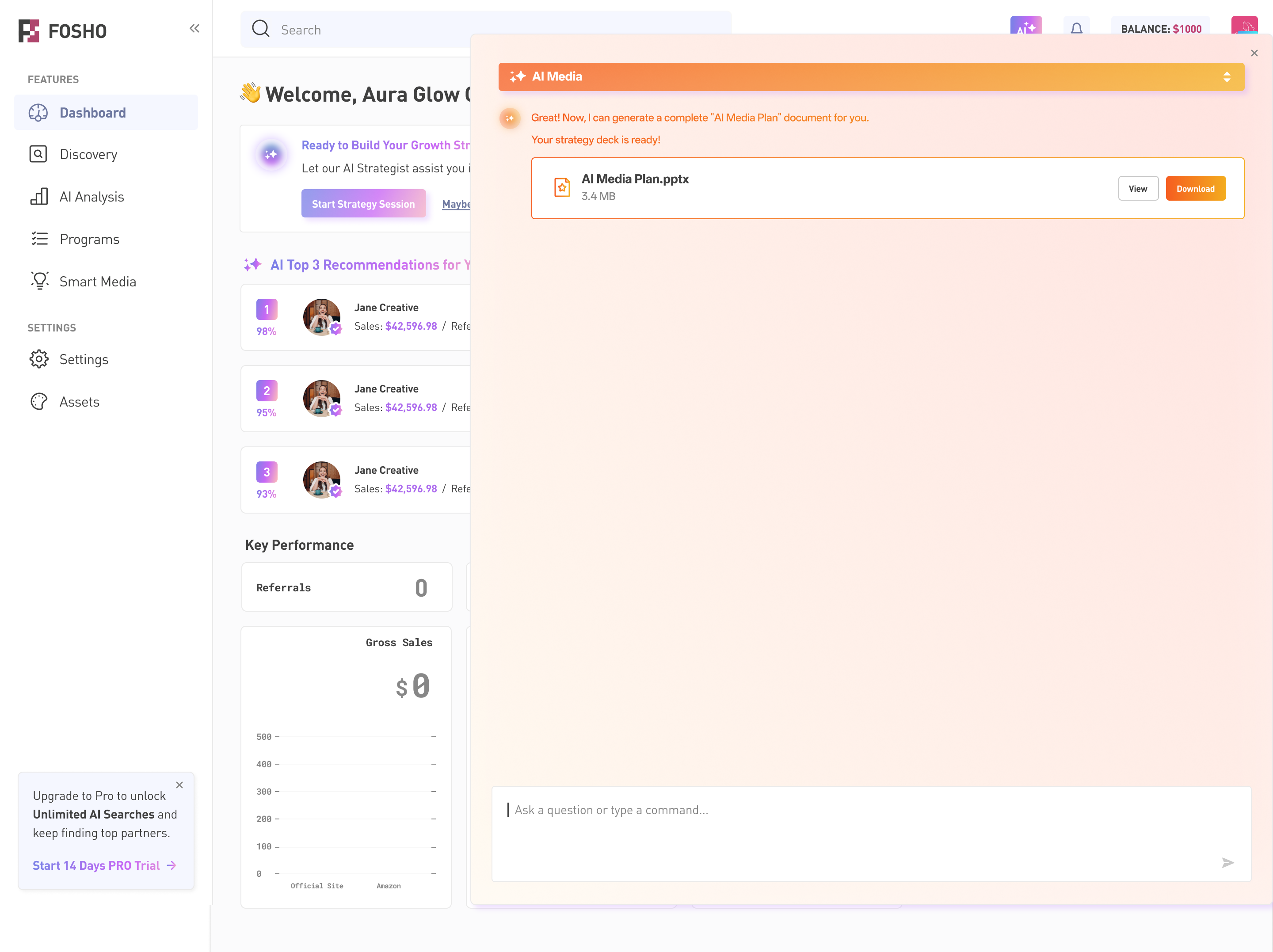Go to the Assets page
The image size is (1273, 952).
coord(106,402)
